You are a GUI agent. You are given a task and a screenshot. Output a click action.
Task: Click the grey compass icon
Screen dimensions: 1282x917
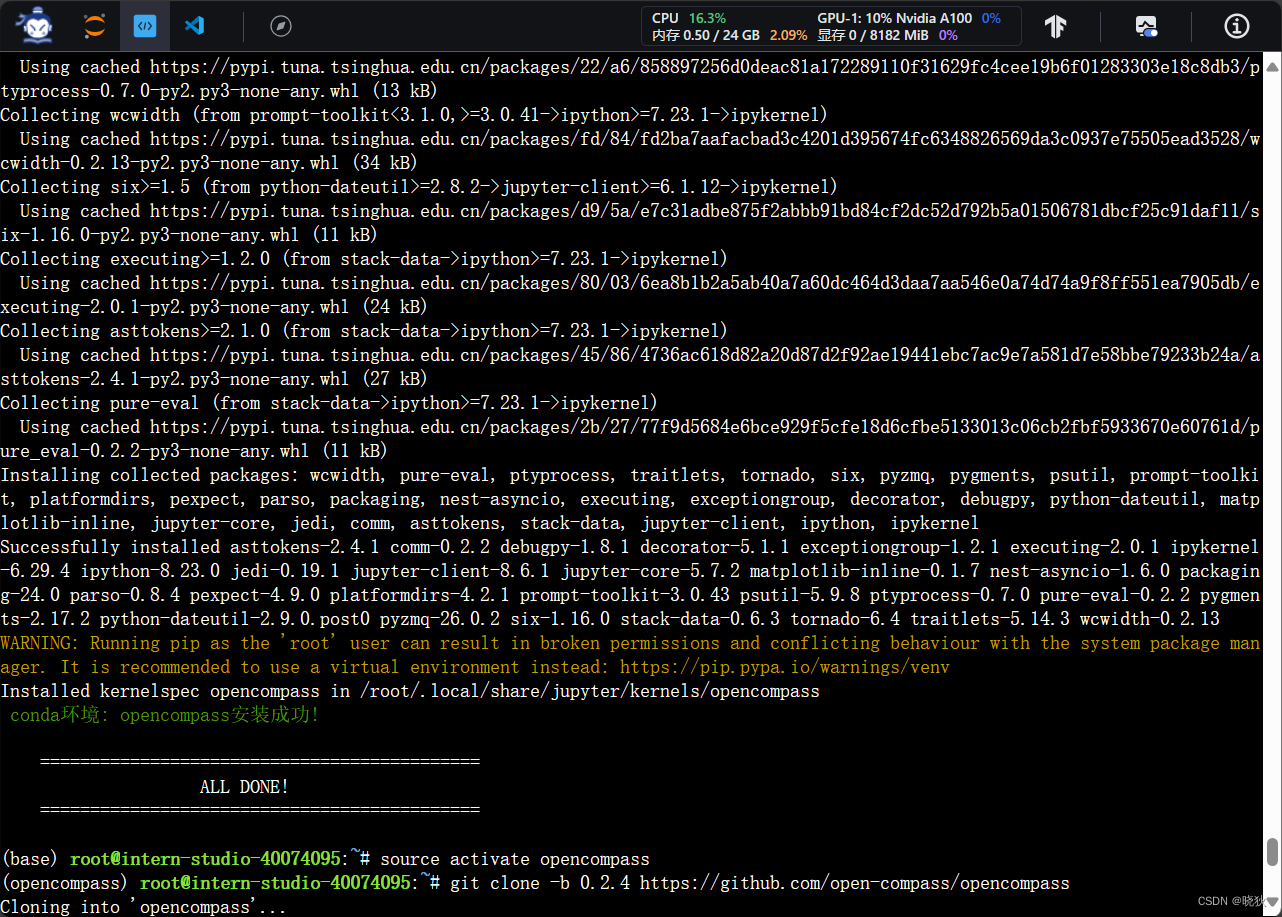(x=280, y=26)
